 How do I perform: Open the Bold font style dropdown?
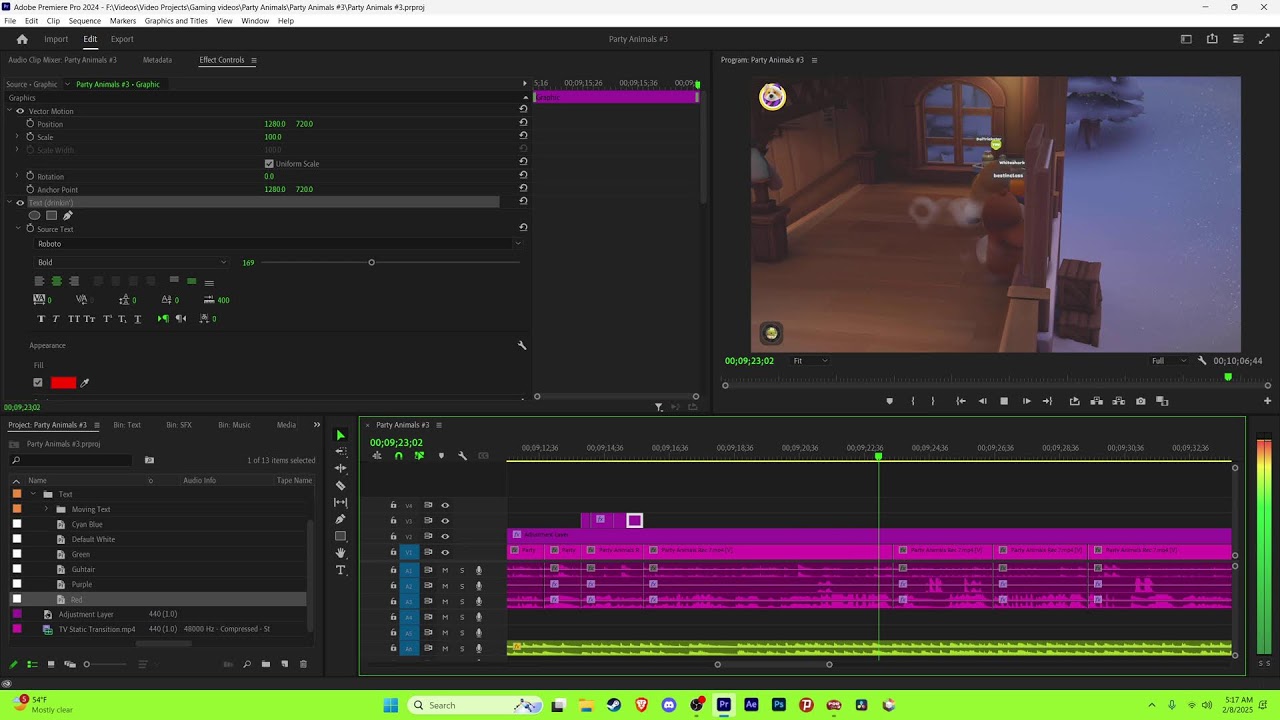(131, 262)
